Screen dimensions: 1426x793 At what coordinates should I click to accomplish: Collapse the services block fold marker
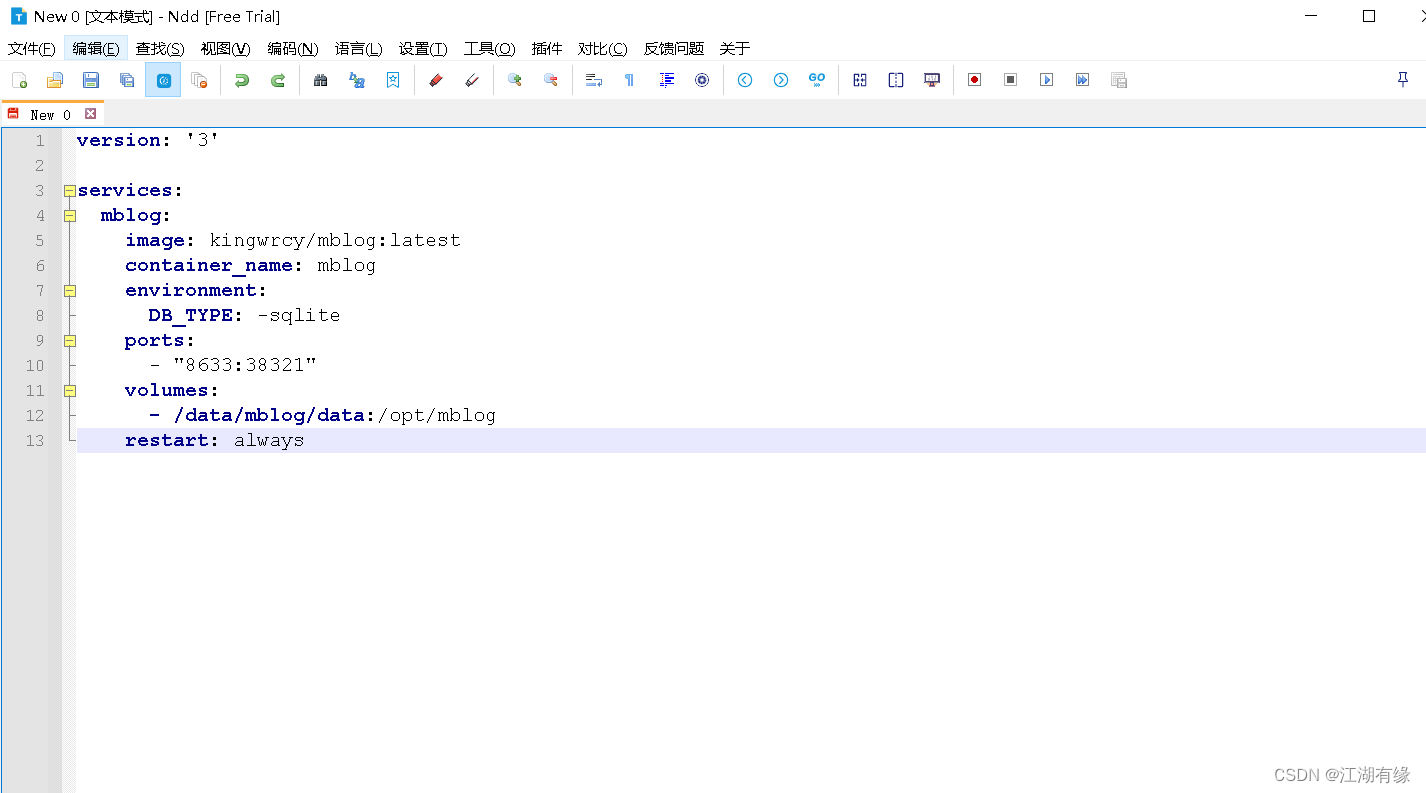click(x=68, y=190)
